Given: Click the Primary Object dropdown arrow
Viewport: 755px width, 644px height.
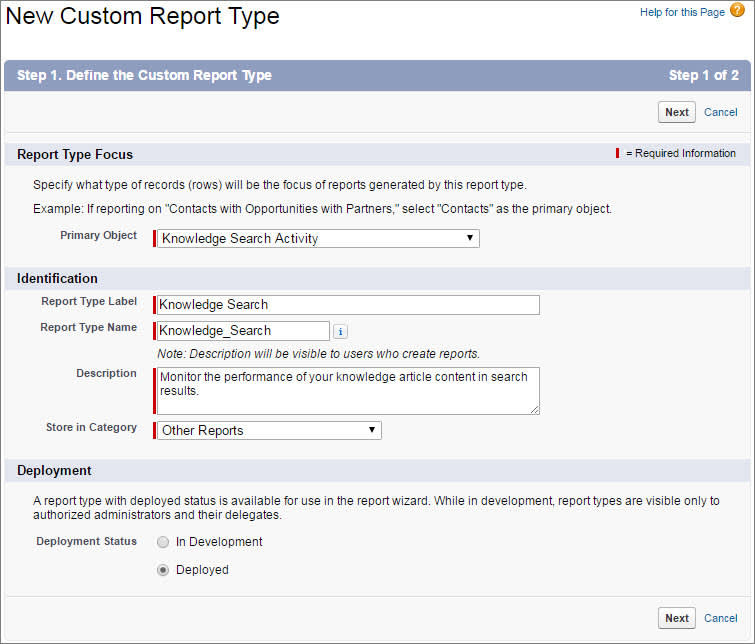Looking at the screenshot, I should (469, 238).
